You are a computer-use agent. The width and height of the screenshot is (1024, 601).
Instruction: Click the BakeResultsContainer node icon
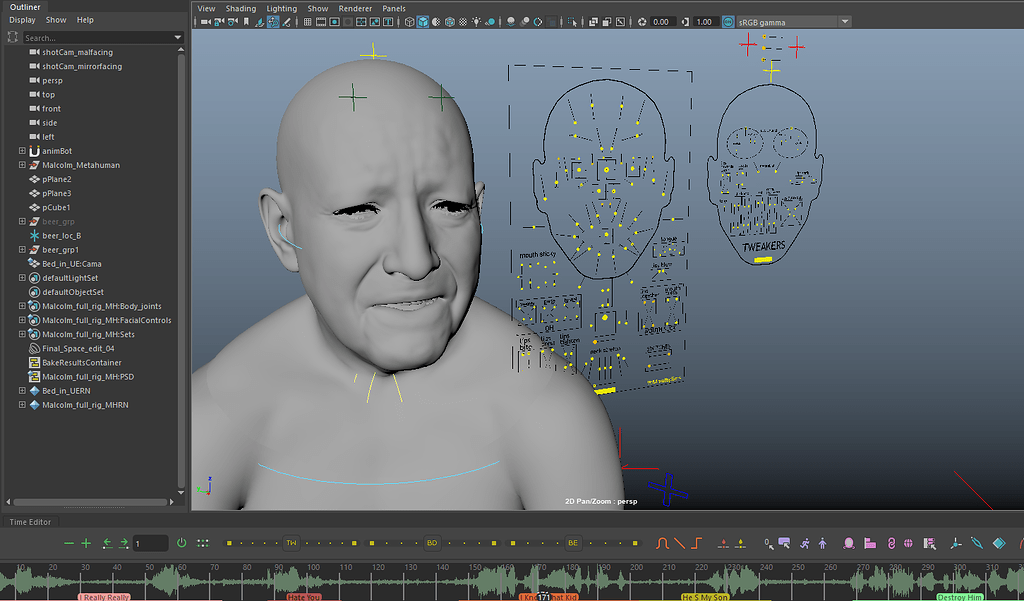point(35,362)
